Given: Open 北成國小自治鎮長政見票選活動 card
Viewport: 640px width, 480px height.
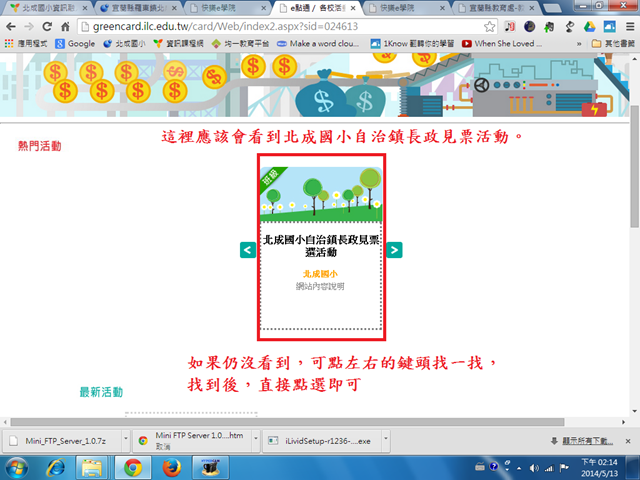Looking at the screenshot, I should (320, 245).
